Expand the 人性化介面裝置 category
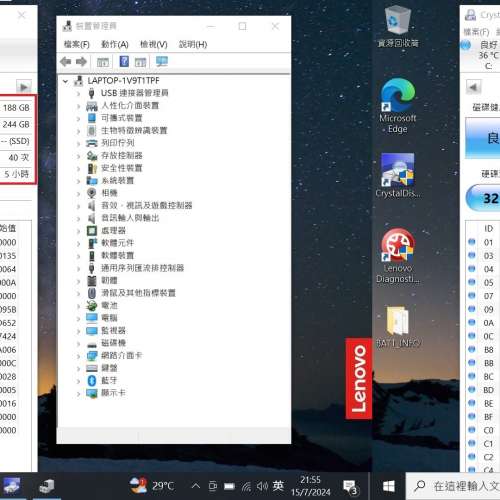Screen dimensions: 500x500 (79, 106)
